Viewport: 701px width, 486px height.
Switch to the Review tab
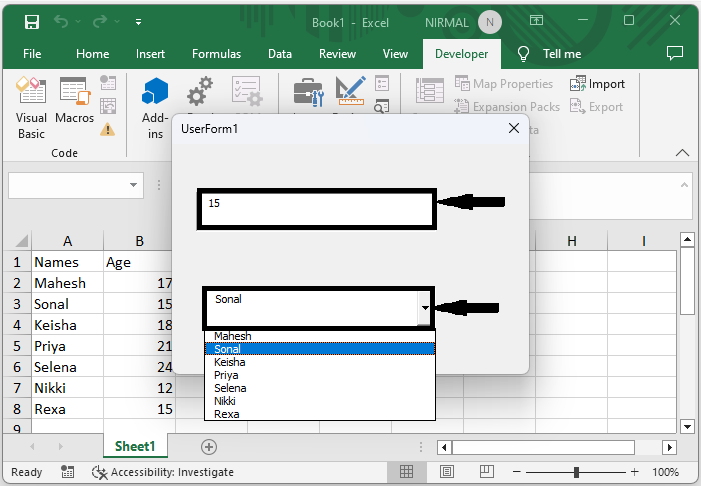point(338,54)
